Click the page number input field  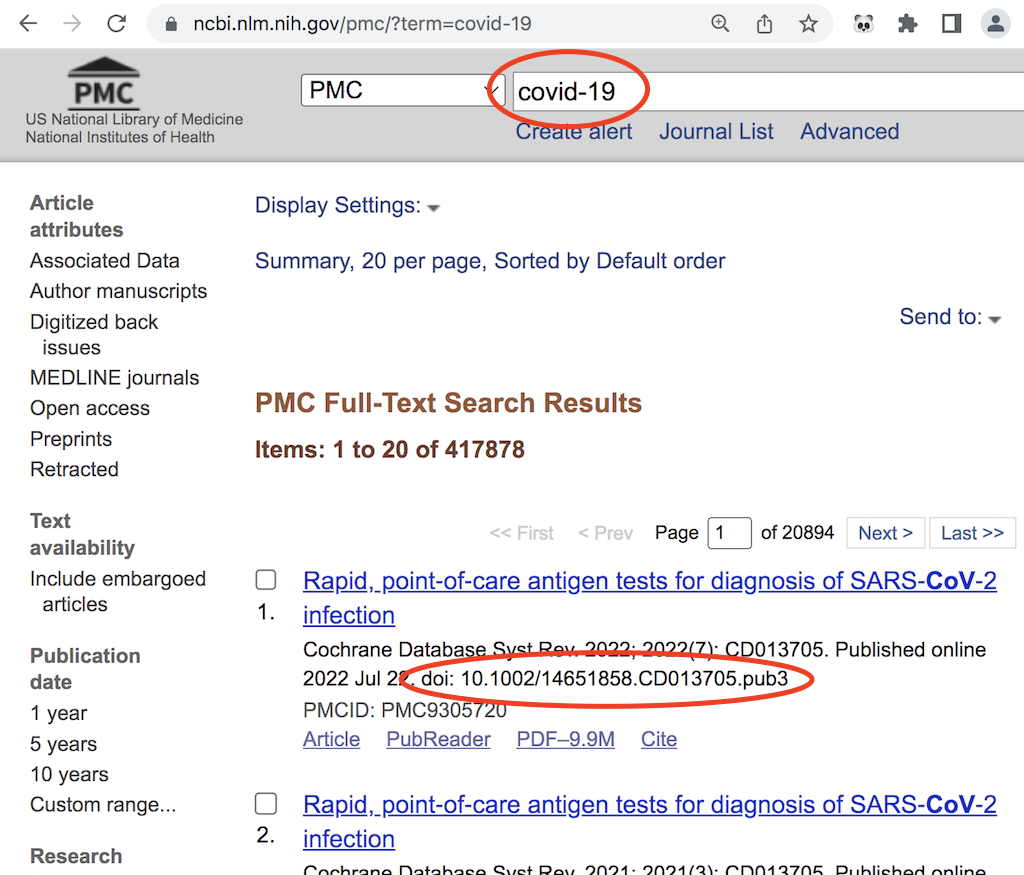[x=729, y=533]
